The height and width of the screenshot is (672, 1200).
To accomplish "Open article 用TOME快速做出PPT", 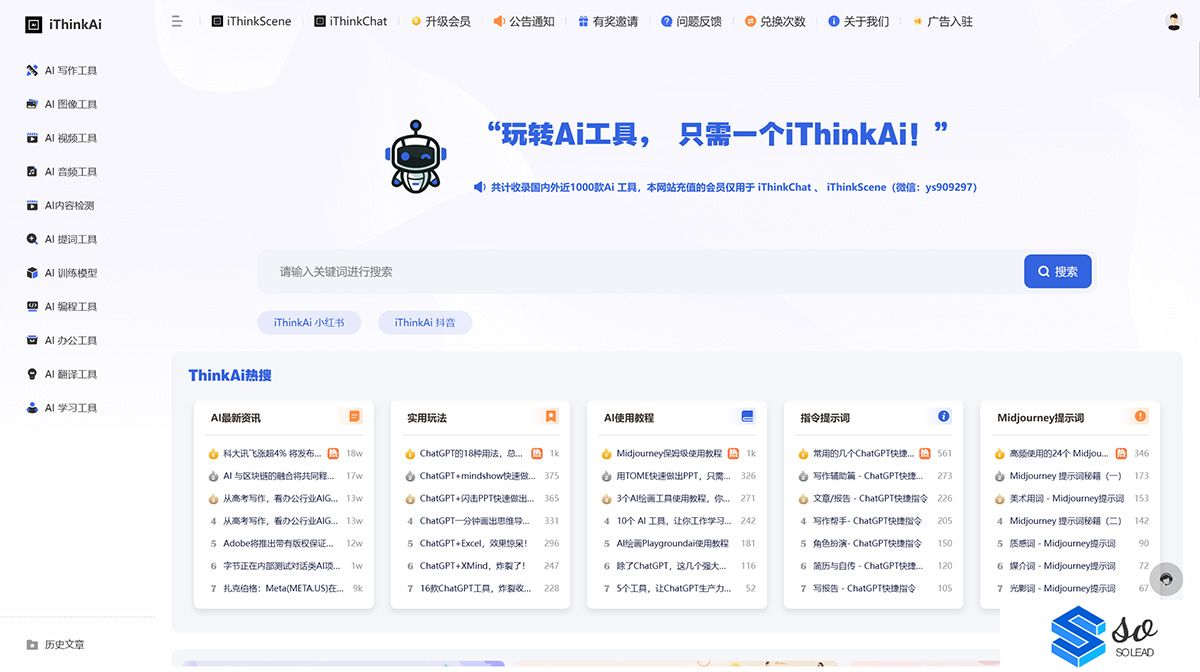I will (x=673, y=476).
